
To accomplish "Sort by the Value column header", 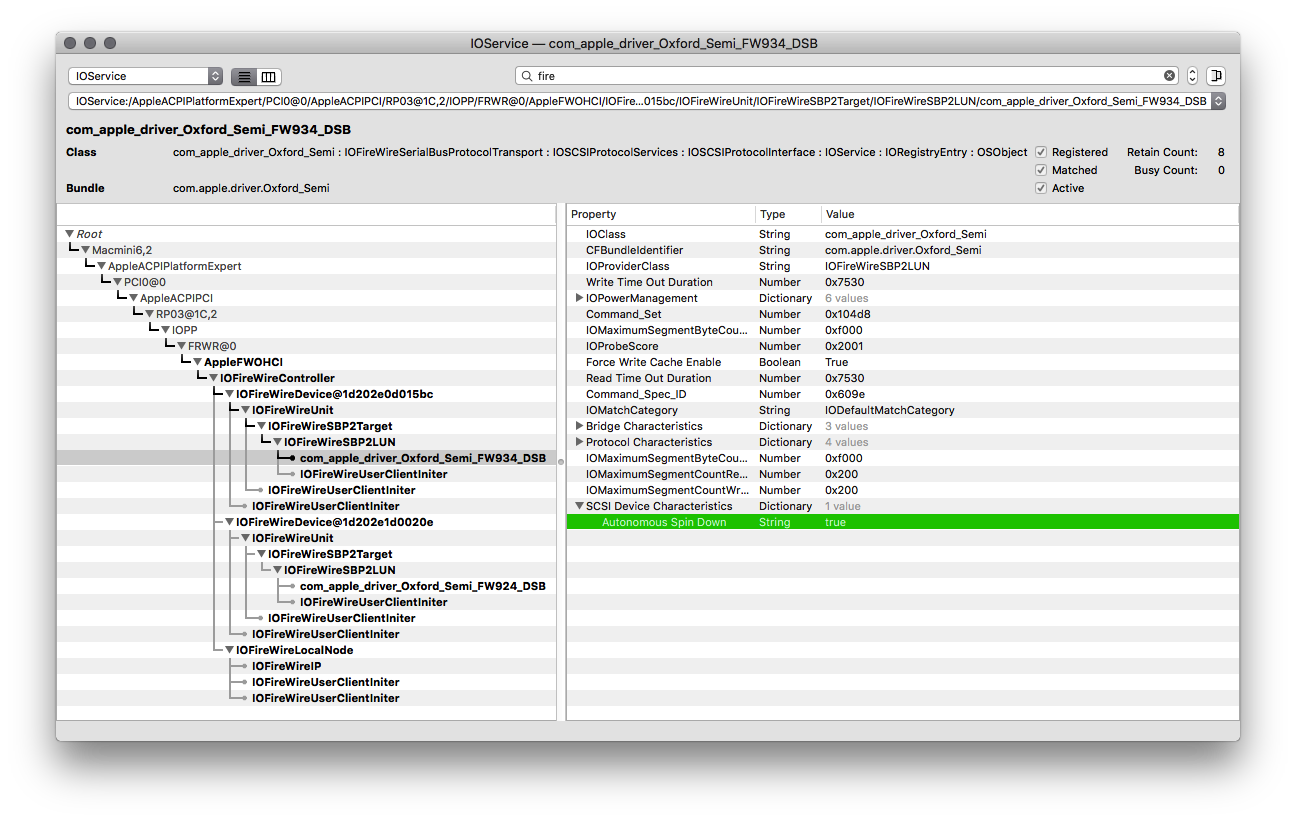I will pyautogui.click(x=1029, y=214).
